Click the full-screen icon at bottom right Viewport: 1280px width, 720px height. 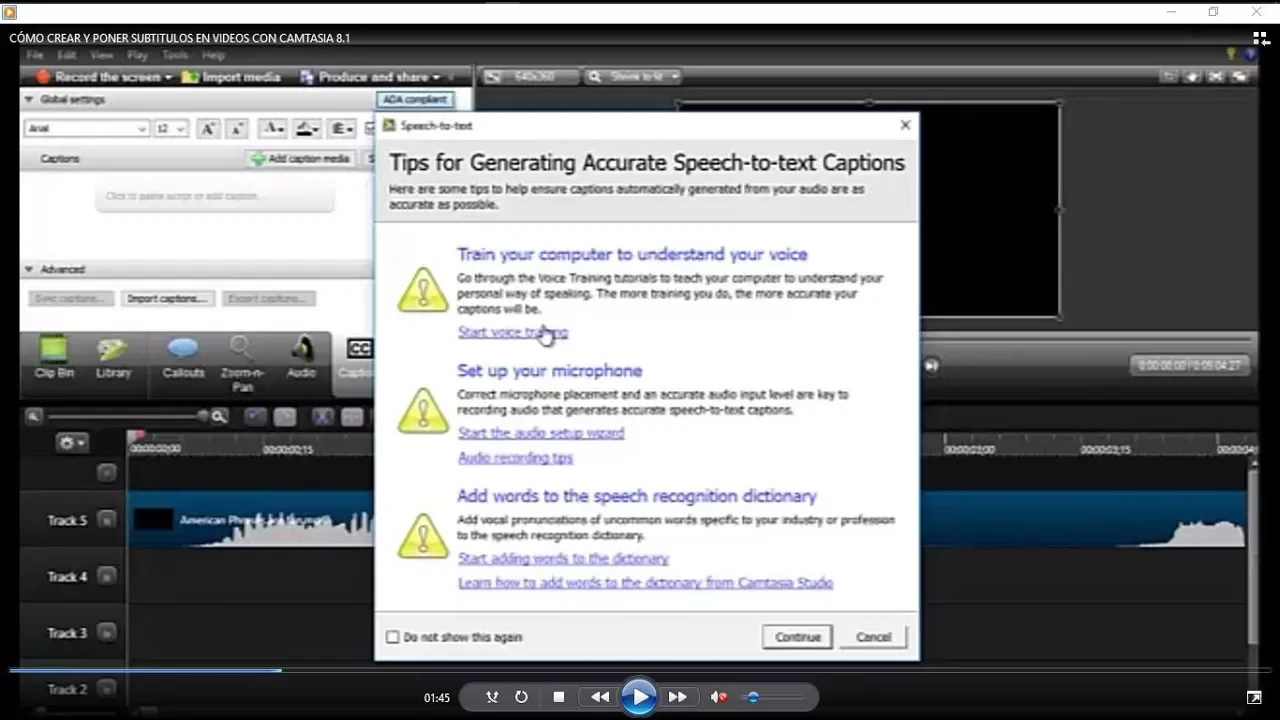1254,697
